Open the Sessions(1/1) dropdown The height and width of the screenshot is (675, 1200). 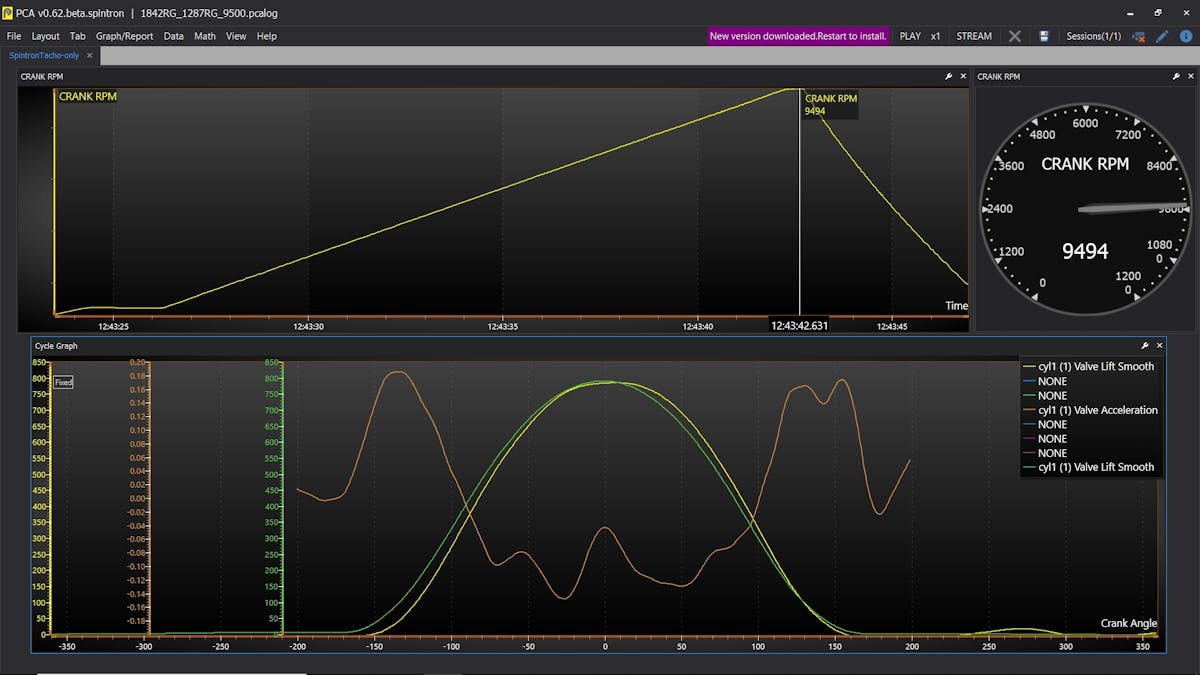(1093, 36)
